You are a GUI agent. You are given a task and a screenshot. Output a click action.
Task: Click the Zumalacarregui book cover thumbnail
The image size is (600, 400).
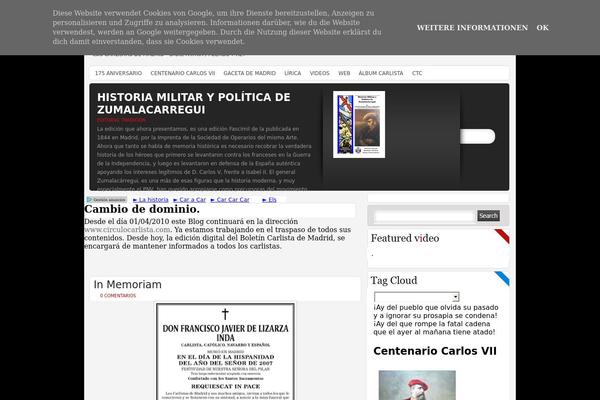[359, 124]
